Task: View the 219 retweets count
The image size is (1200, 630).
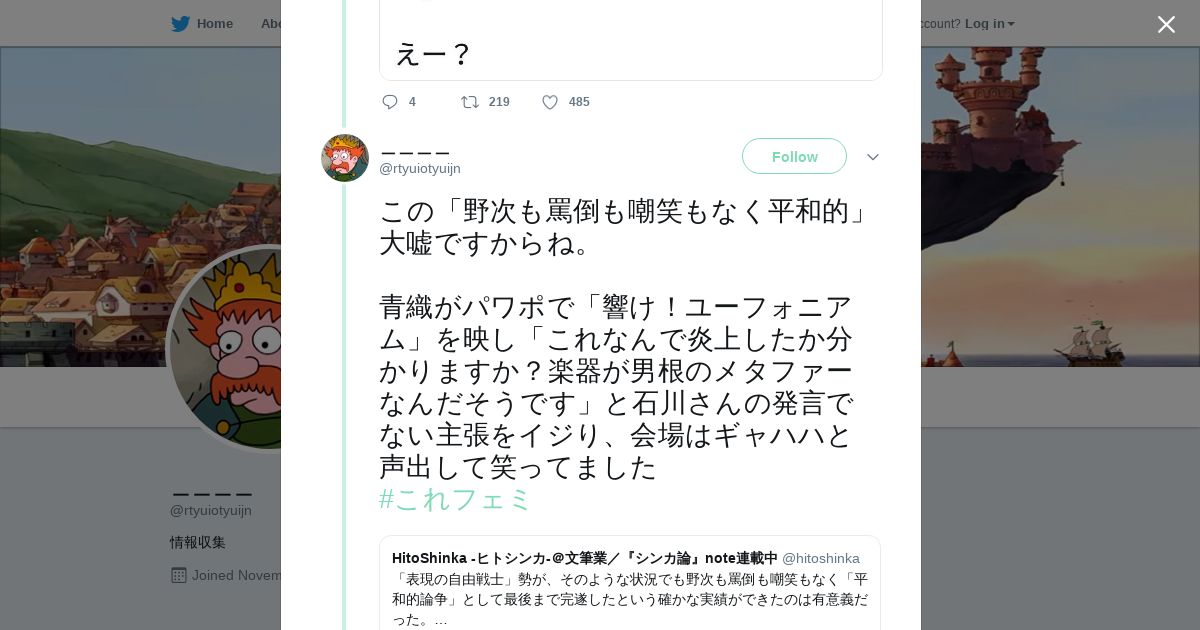Action: [499, 102]
